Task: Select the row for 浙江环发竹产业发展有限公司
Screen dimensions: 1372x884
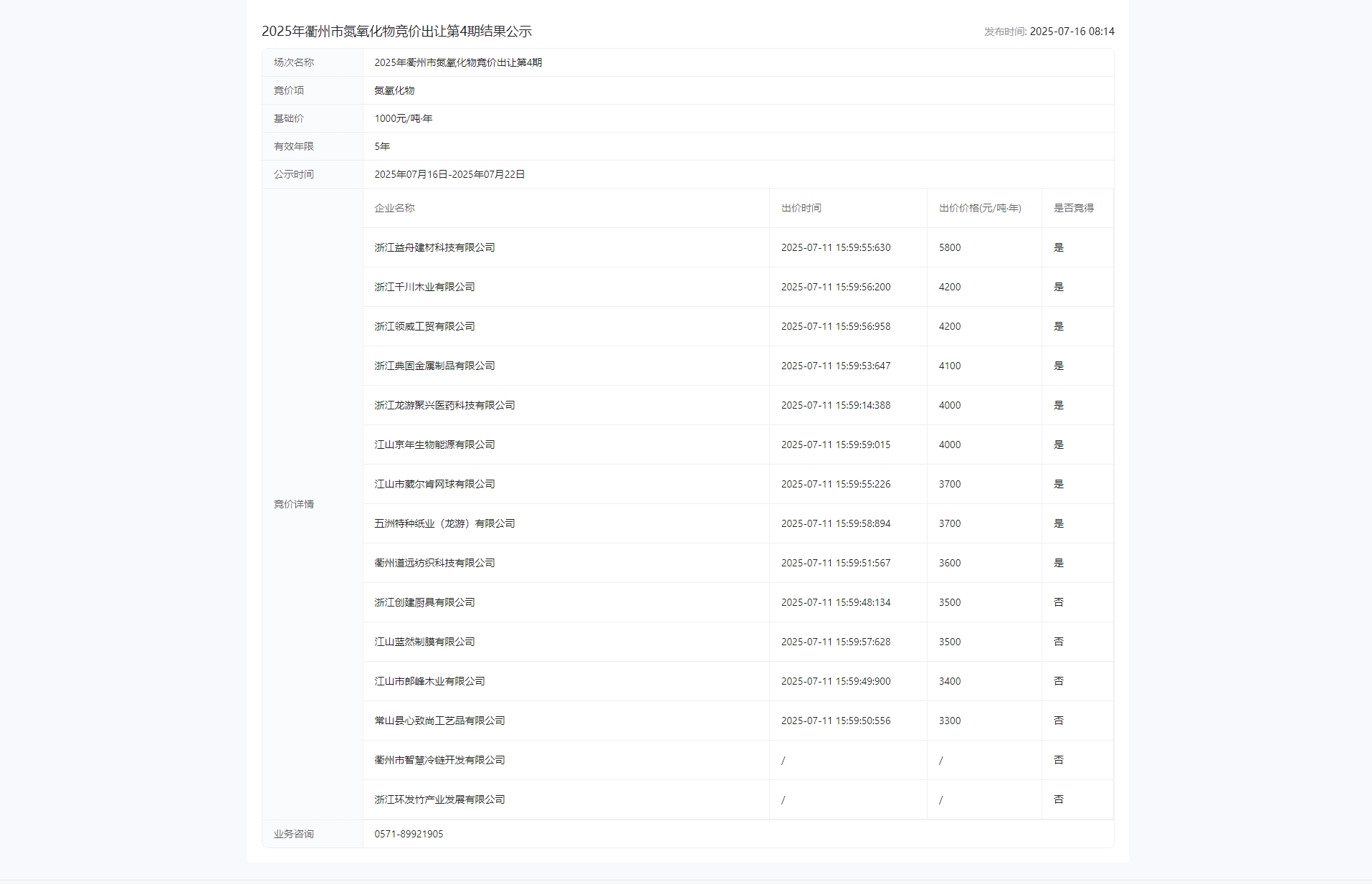Action: pos(439,799)
